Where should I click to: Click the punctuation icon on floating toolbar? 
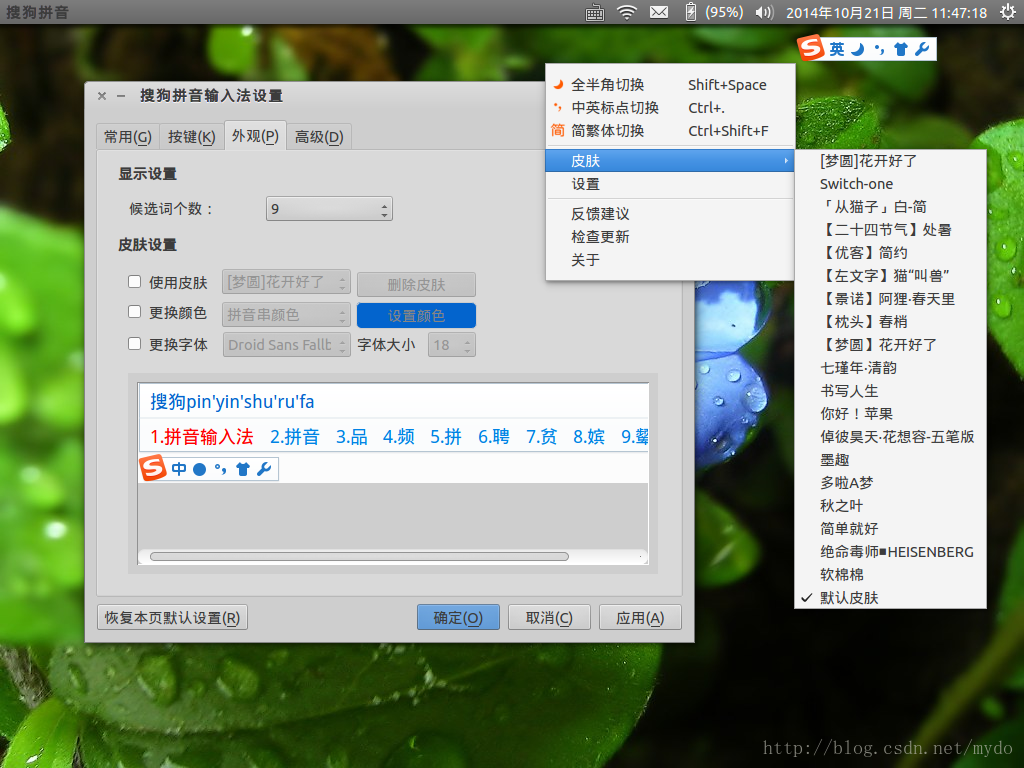(x=880, y=49)
